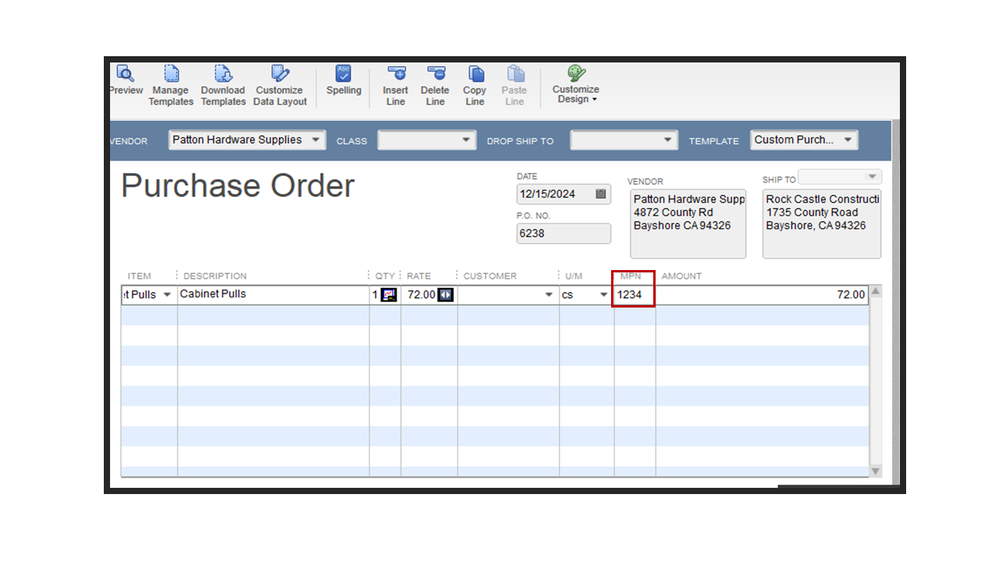Click the AMOUNT column header
The height and width of the screenshot is (562, 999).
pyautogui.click(x=682, y=276)
